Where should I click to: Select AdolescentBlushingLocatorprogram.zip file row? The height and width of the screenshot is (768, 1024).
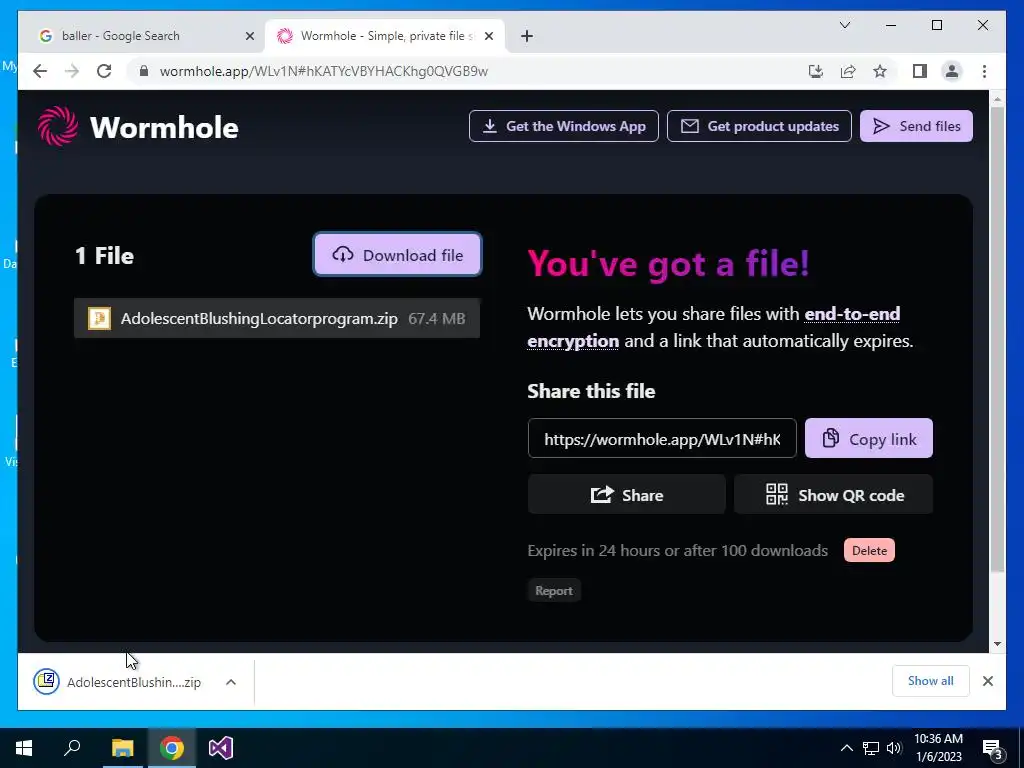pos(277,318)
